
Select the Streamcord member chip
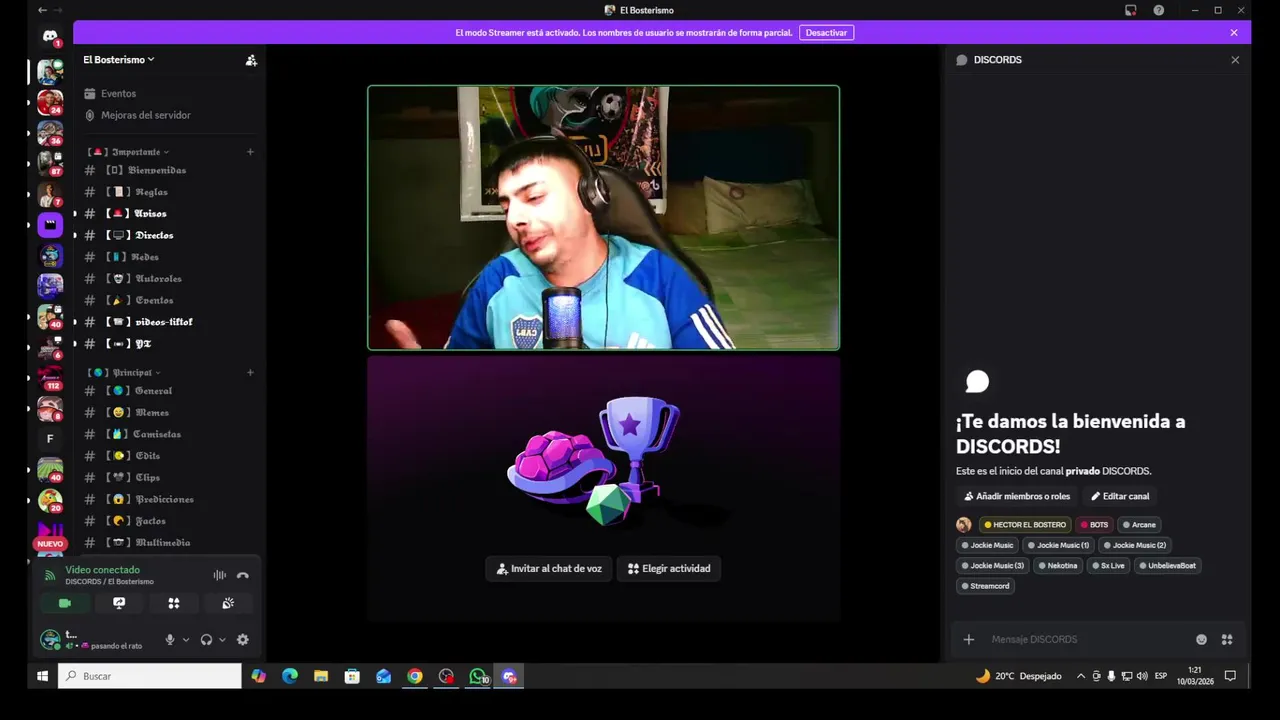click(x=985, y=586)
